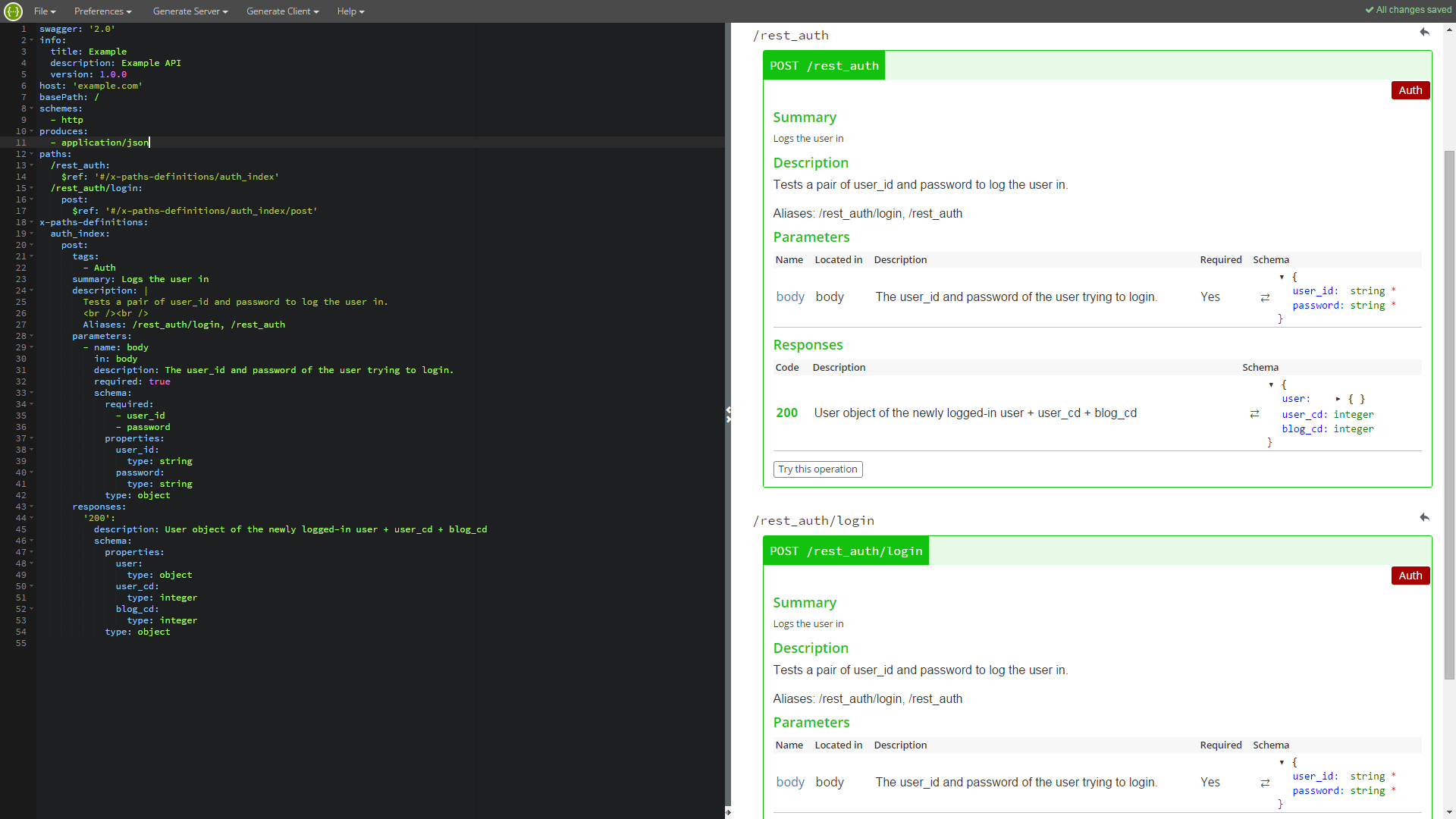The width and height of the screenshot is (1456, 819).
Task: Click the schema switch icon in /rest_auth/login body parameter
Action: click(1265, 783)
